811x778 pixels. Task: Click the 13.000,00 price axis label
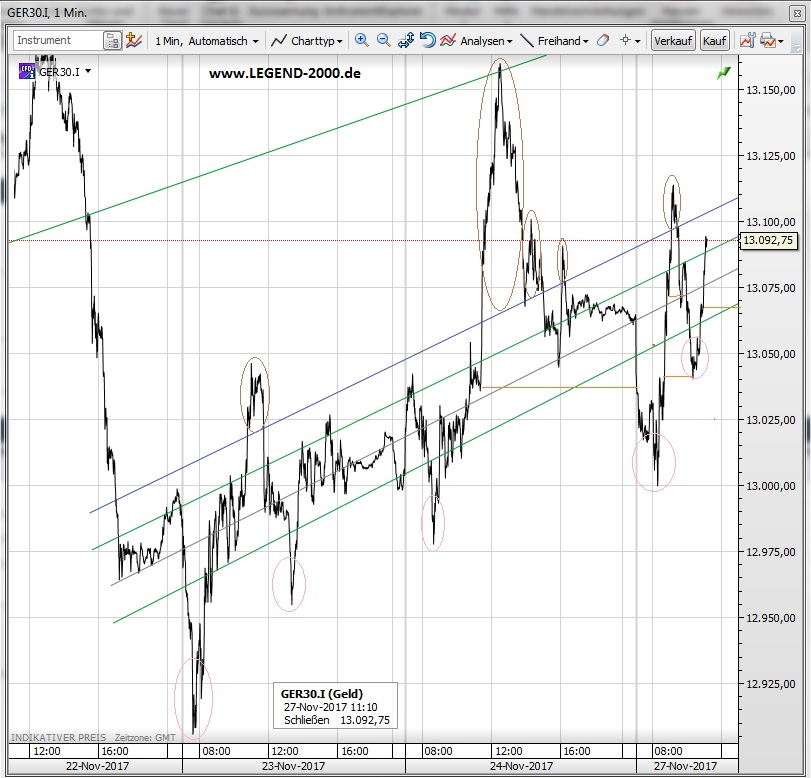pyautogui.click(x=770, y=486)
